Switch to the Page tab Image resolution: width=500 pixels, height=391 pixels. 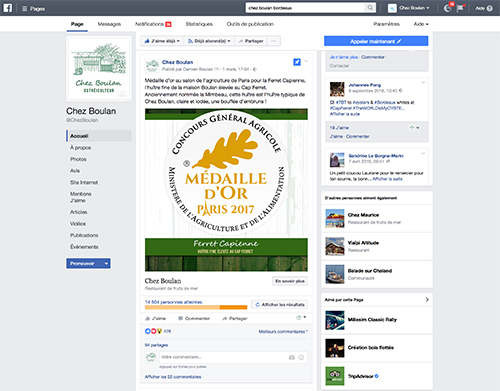[77, 24]
